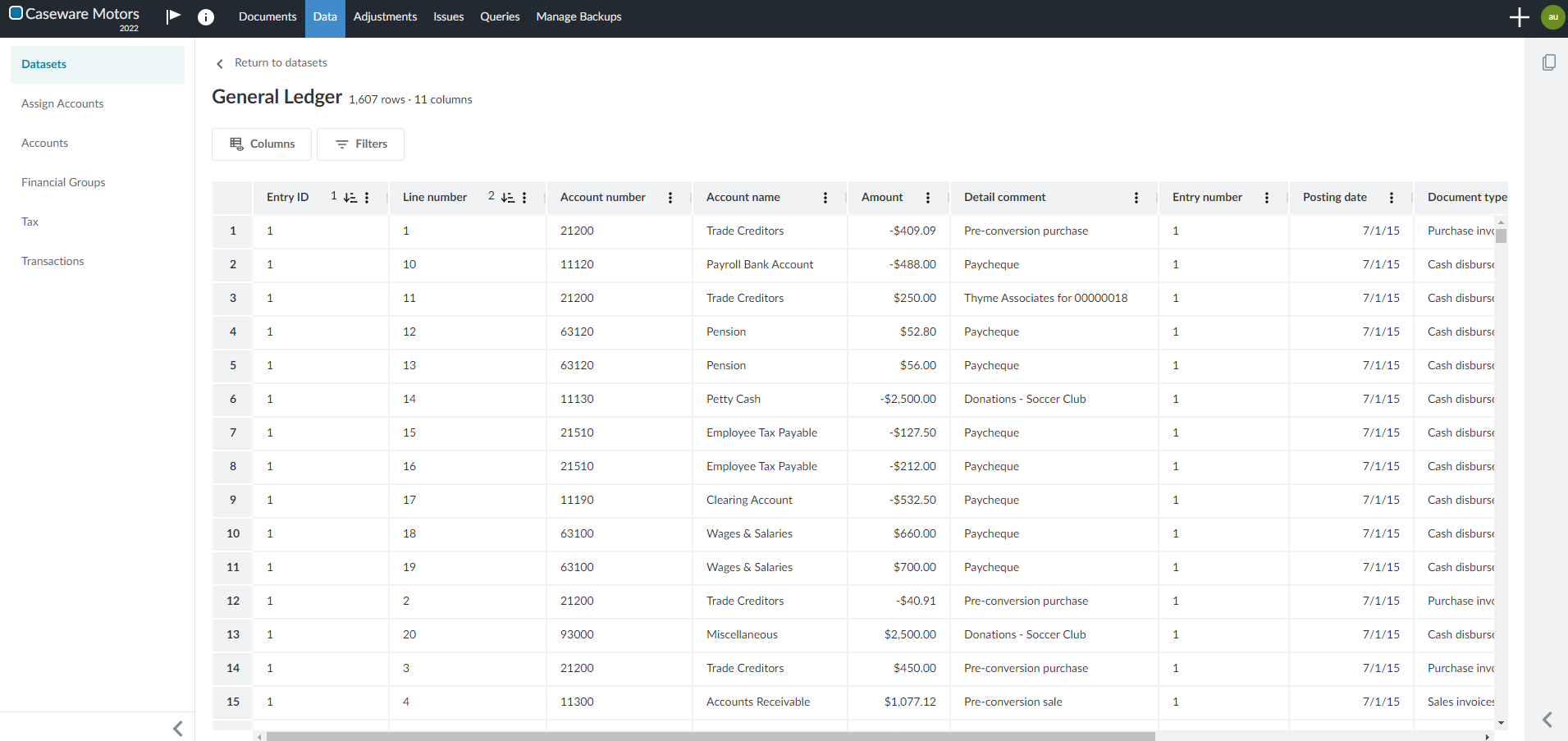Open Account number column options menu
The height and width of the screenshot is (741, 1568).
point(670,198)
